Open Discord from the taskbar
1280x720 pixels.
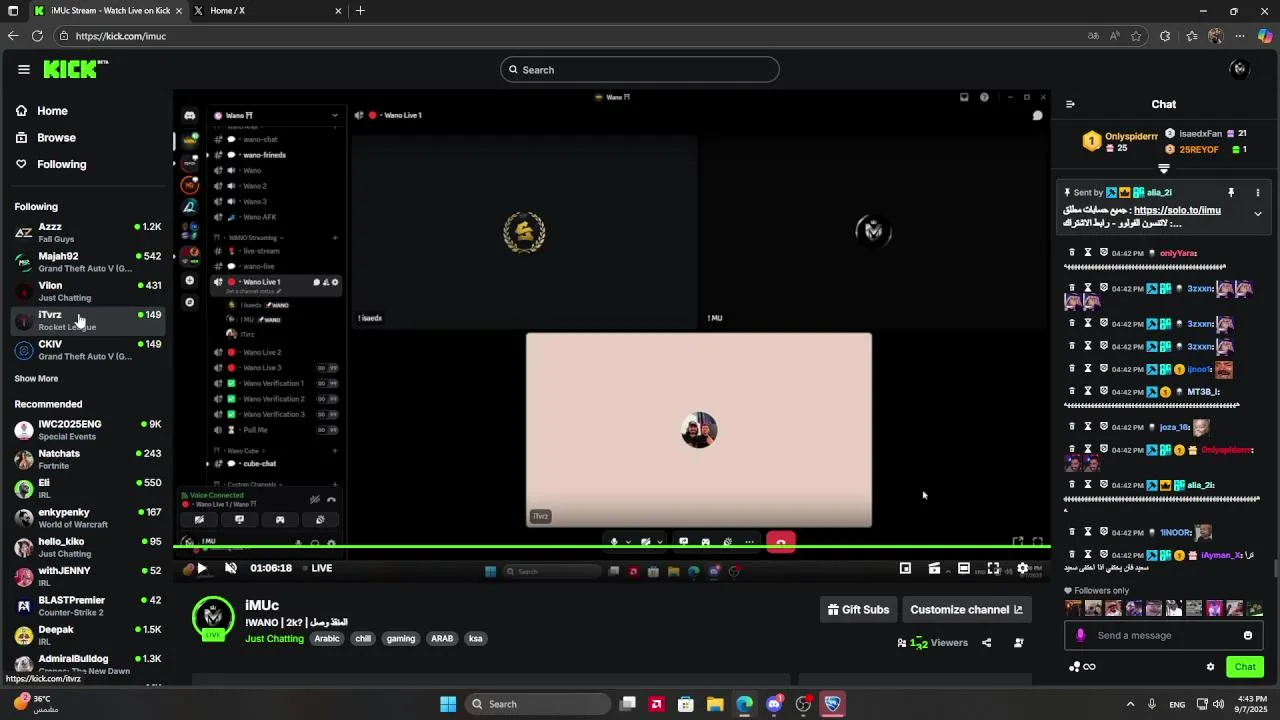(x=774, y=704)
